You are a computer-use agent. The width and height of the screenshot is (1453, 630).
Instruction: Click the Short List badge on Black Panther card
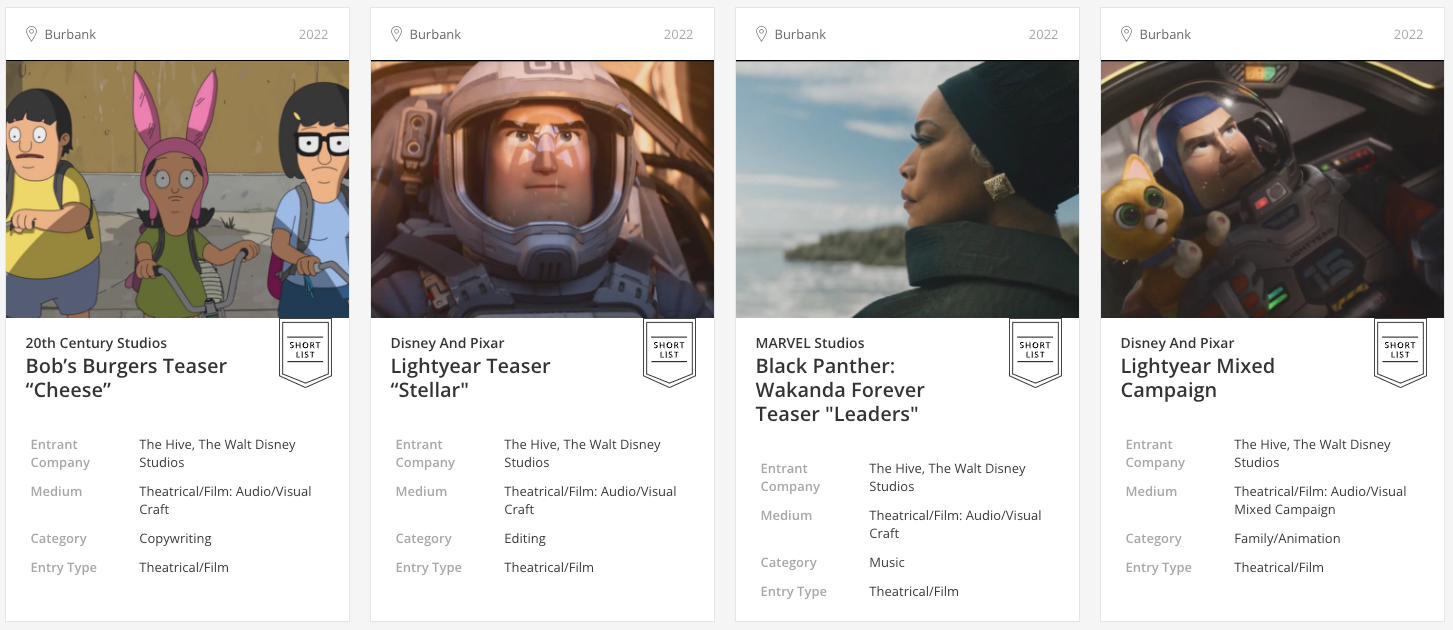(1035, 353)
